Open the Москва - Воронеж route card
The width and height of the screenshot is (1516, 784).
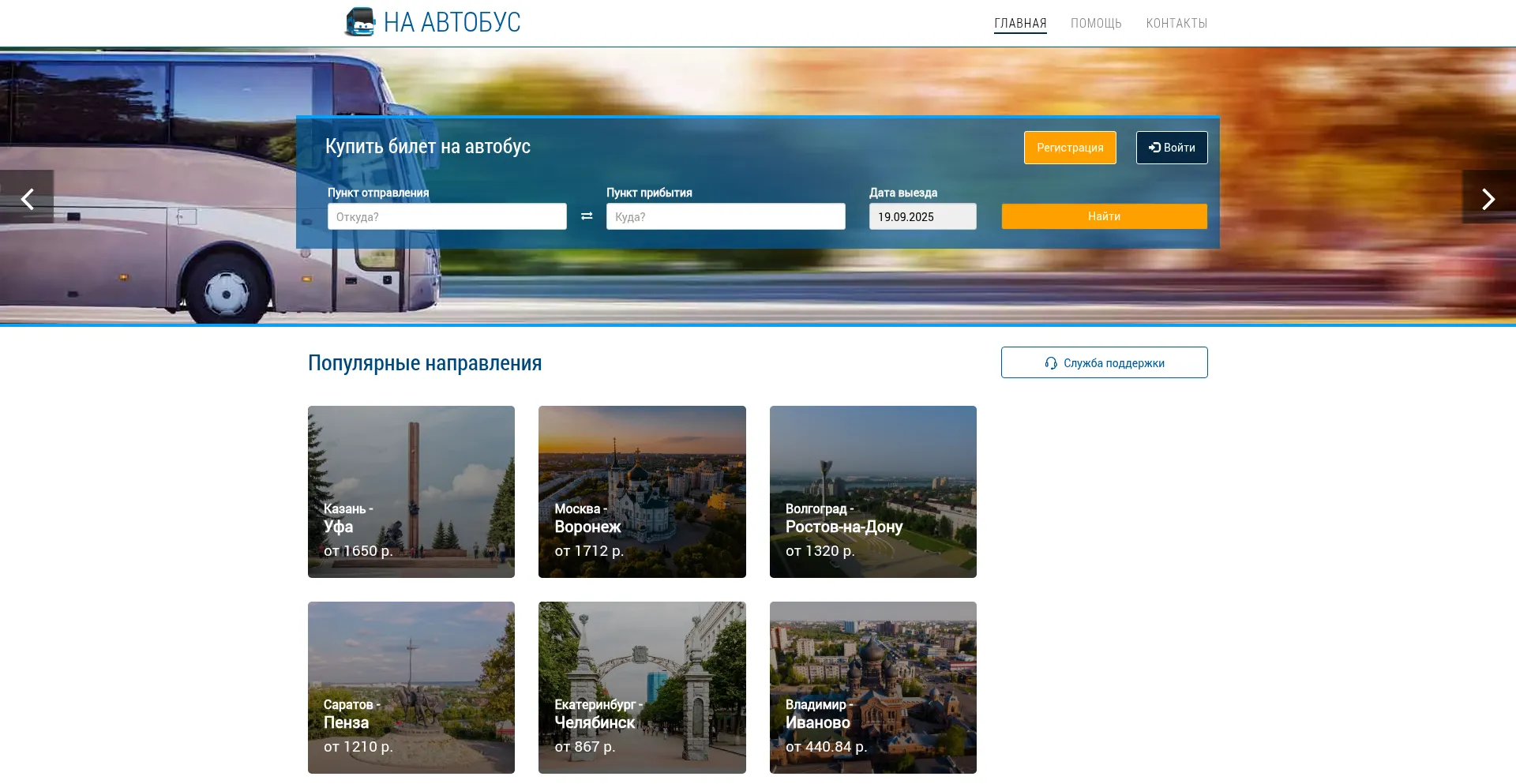pyautogui.click(x=642, y=492)
